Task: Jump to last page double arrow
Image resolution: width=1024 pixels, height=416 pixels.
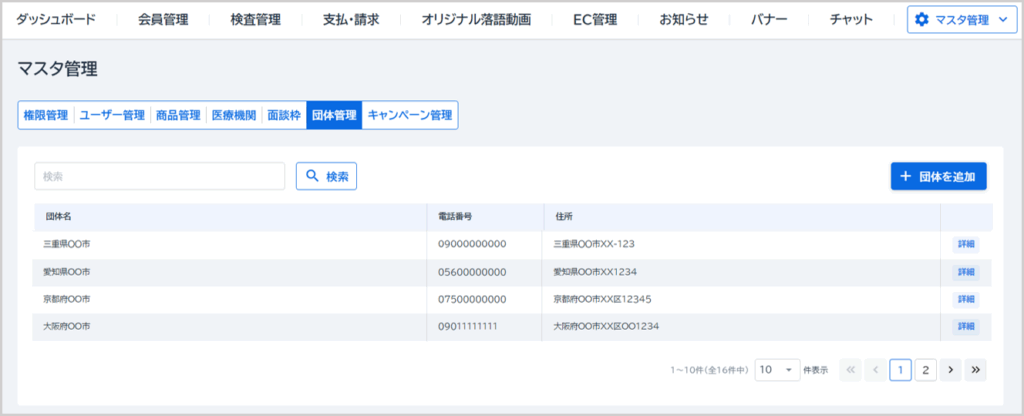Action: pos(976,370)
